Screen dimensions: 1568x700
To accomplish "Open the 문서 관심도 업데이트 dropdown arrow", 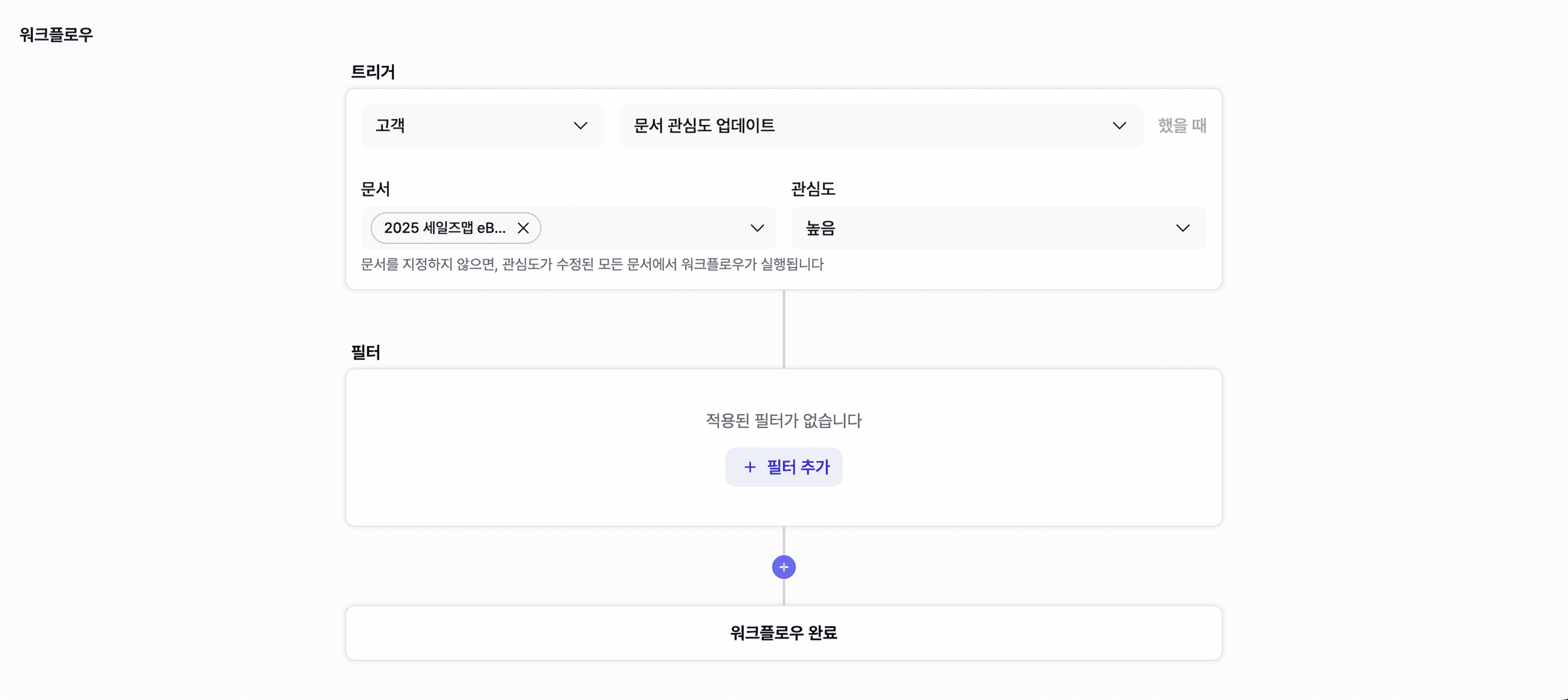I will (x=1119, y=125).
